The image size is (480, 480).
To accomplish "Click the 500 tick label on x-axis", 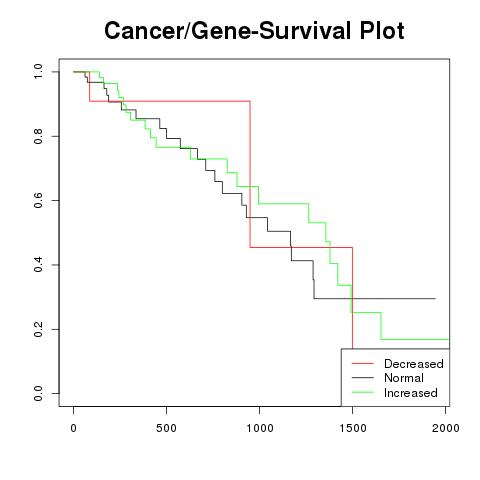I will pyautogui.click(x=166, y=428).
